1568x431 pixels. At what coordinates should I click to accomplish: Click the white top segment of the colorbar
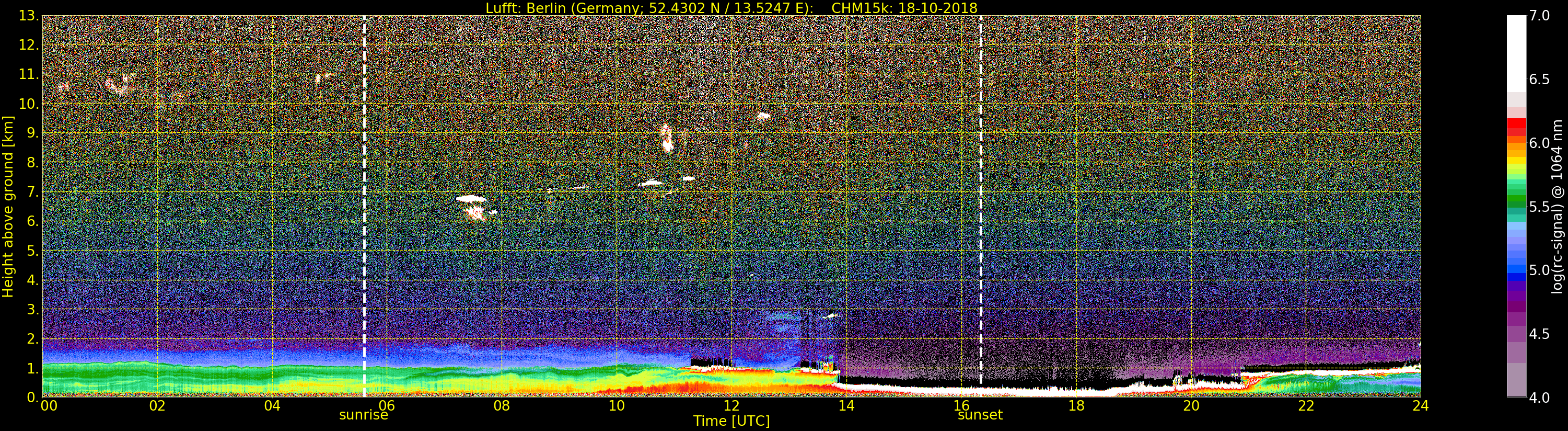1516,54
